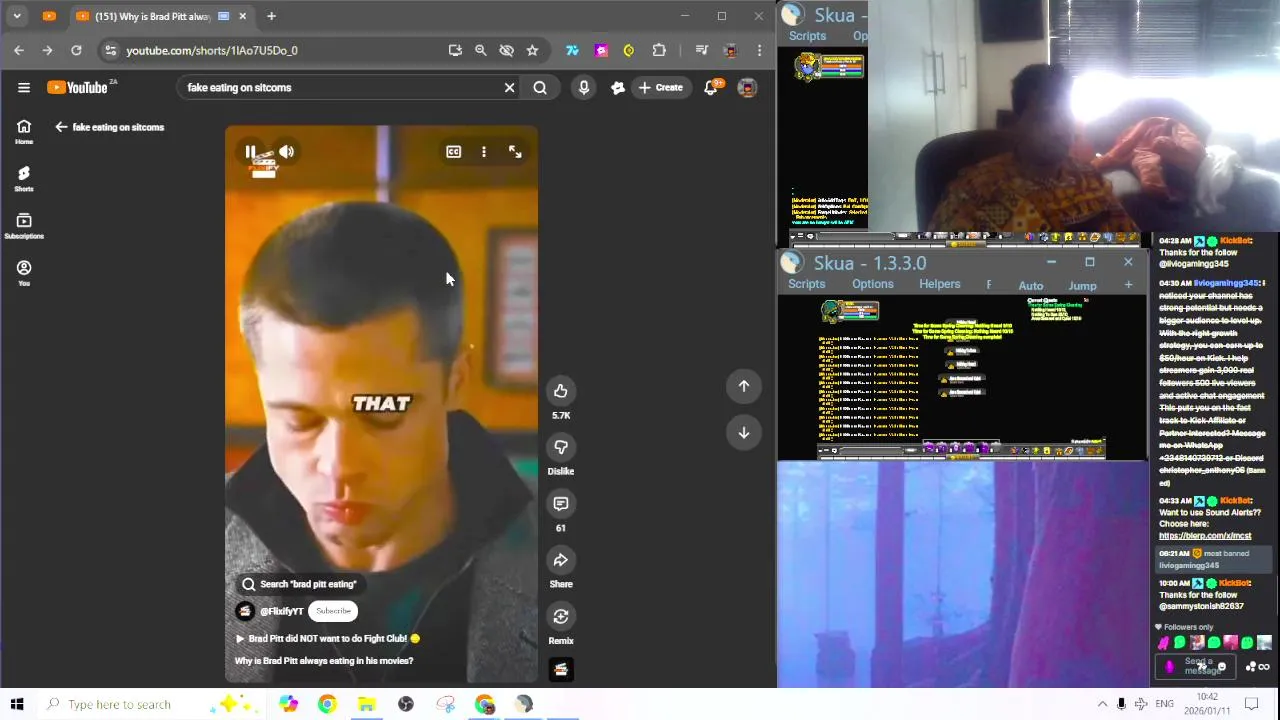Screen dimensions: 1280x720
Task: Open Shorts in YouTube sidebar
Action: click(24, 179)
